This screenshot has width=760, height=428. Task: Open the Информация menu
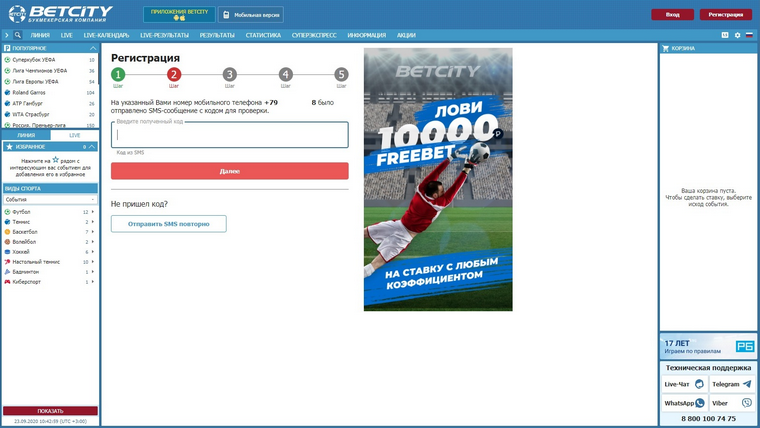(366, 35)
